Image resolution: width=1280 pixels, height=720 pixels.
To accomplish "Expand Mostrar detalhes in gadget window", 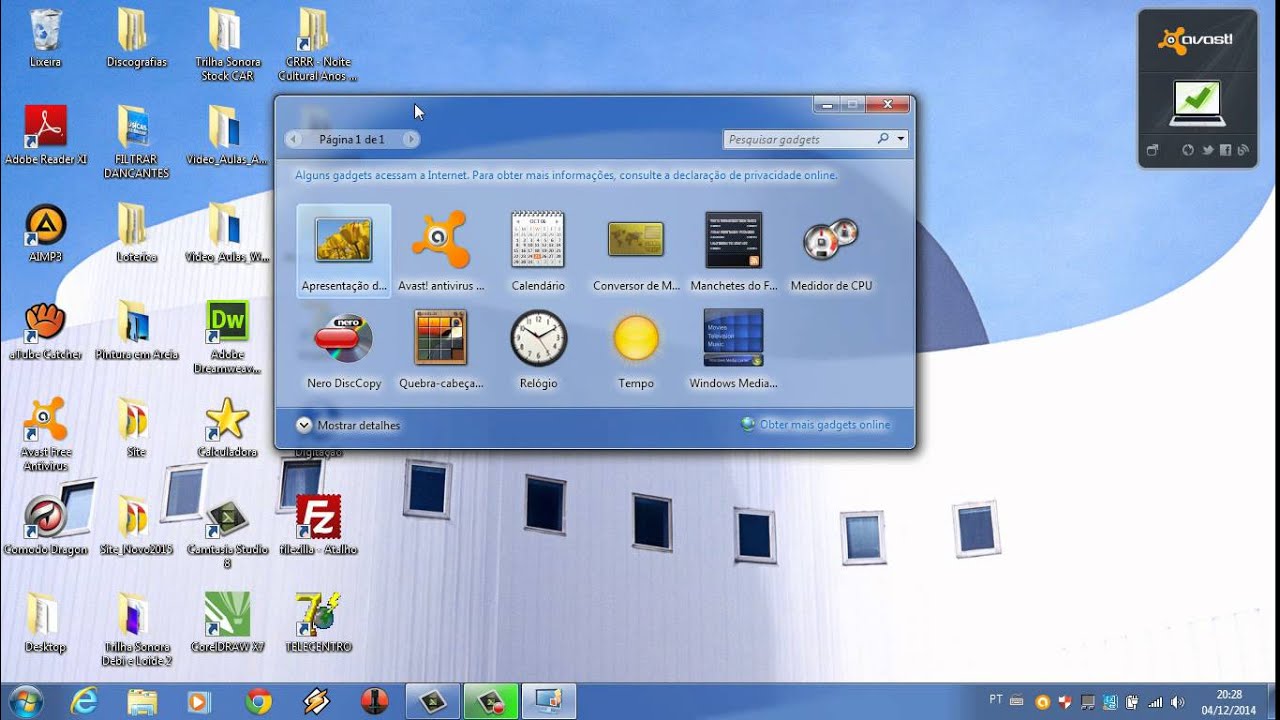I will tap(348, 425).
